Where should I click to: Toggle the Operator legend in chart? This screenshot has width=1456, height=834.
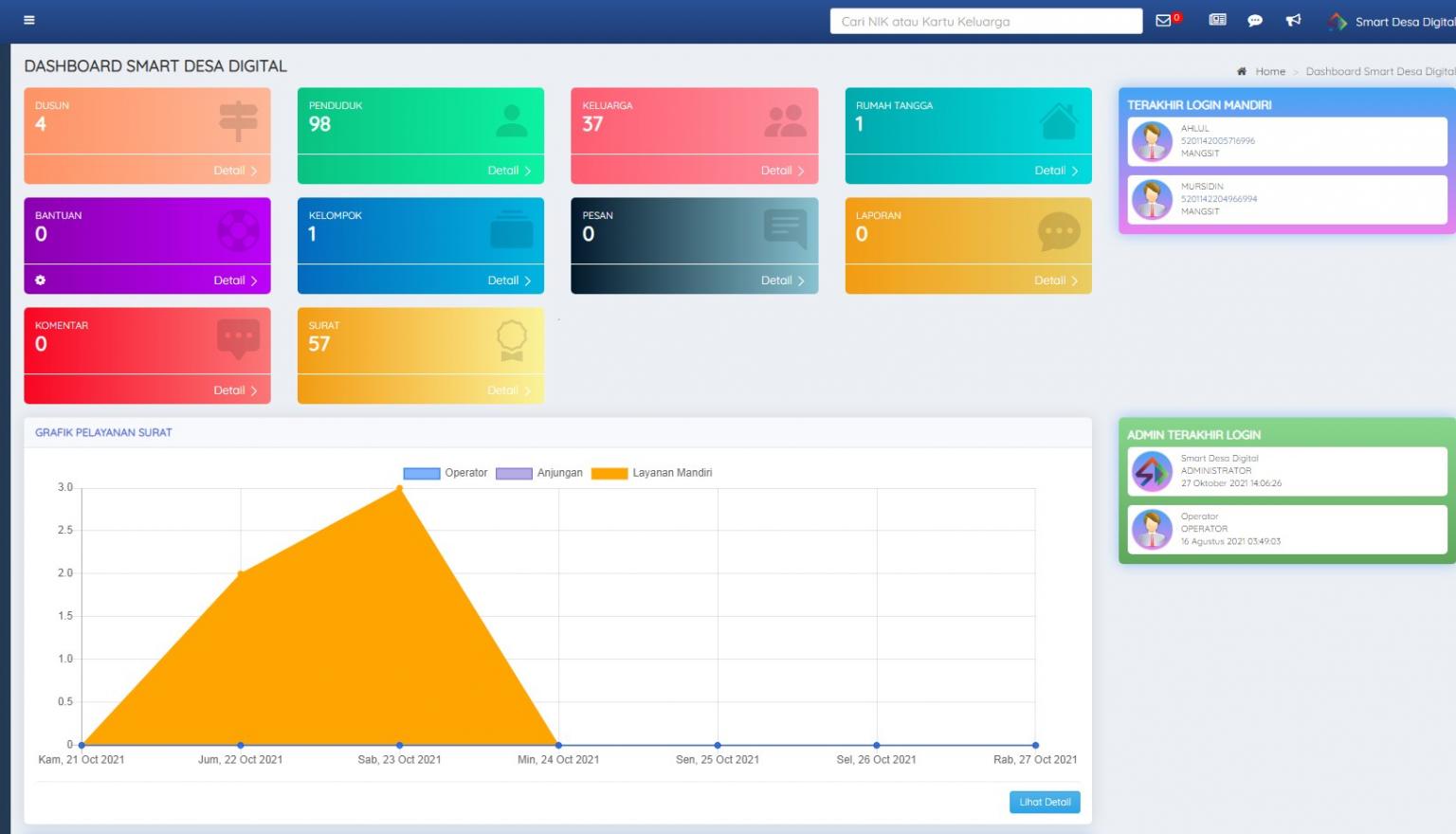(x=422, y=473)
